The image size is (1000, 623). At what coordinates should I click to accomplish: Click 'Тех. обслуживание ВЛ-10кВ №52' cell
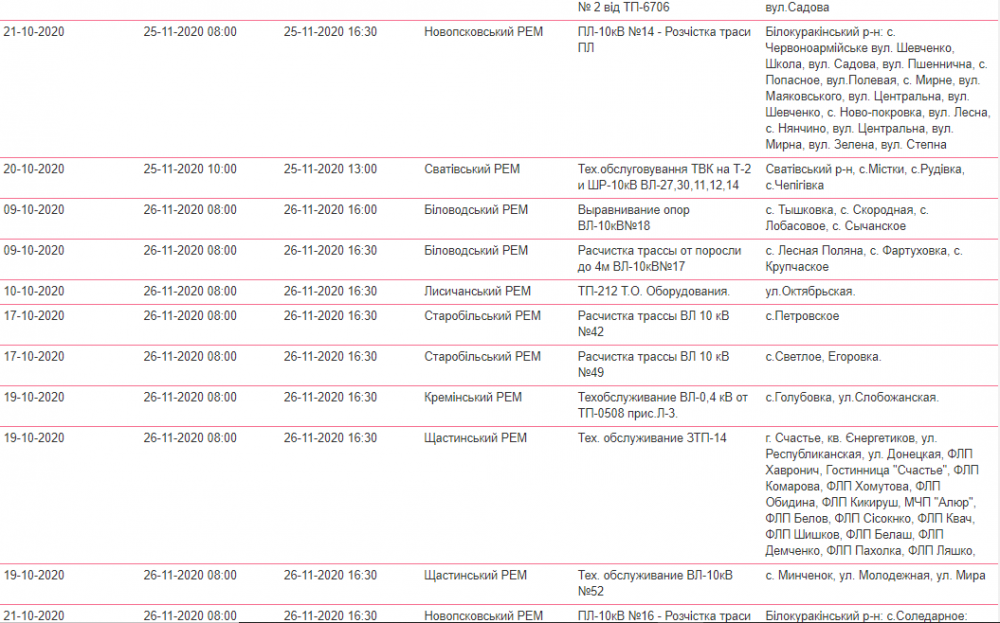[x=655, y=583]
